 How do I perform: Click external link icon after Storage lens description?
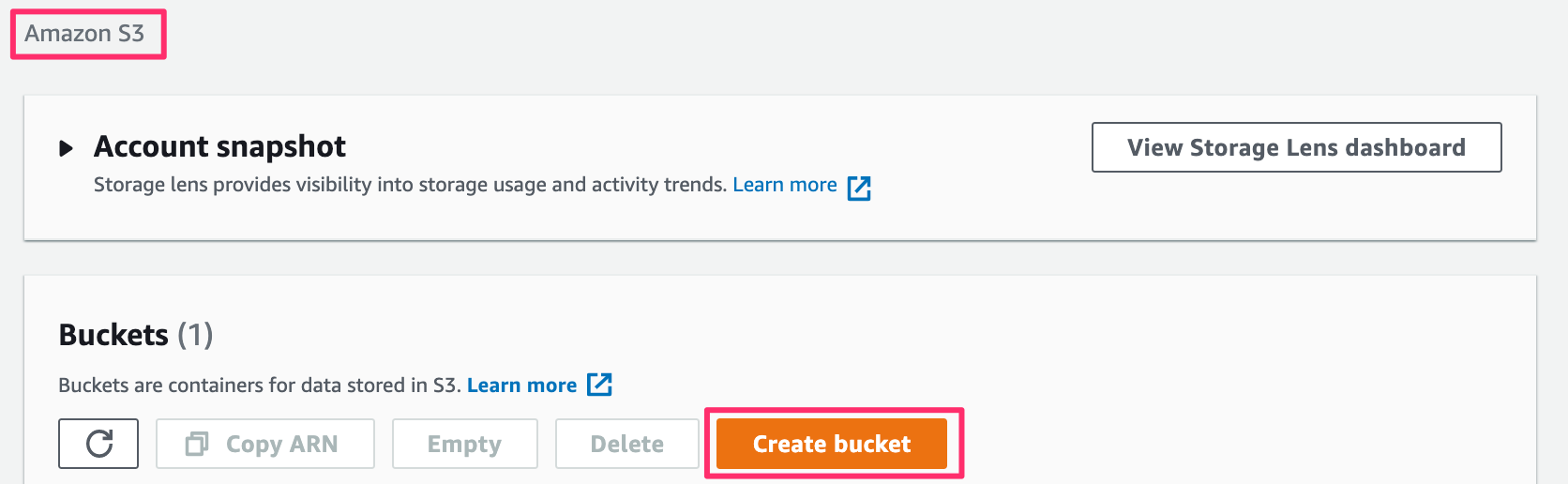(x=859, y=188)
